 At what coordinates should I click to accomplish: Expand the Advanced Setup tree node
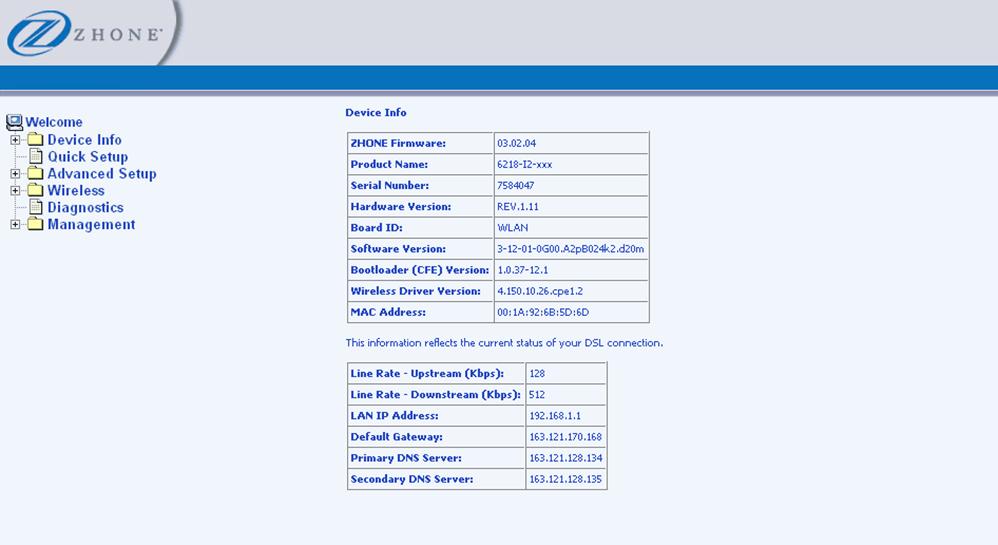(x=16, y=174)
